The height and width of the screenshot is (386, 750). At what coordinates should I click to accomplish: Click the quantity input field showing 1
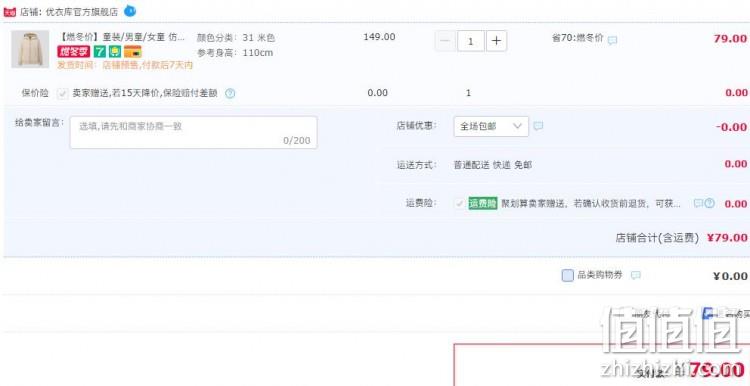[x=471, y=41]
